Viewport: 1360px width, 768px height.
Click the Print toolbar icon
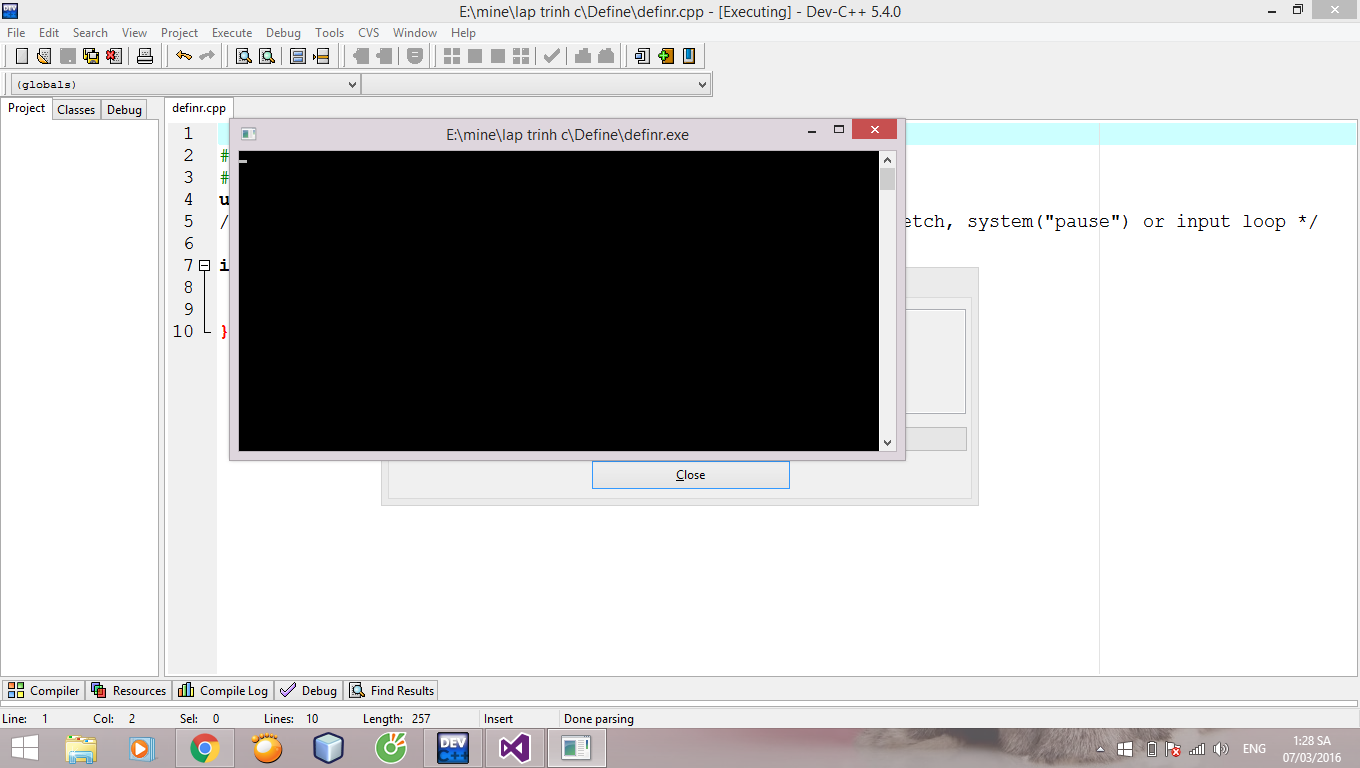[145, 56]
